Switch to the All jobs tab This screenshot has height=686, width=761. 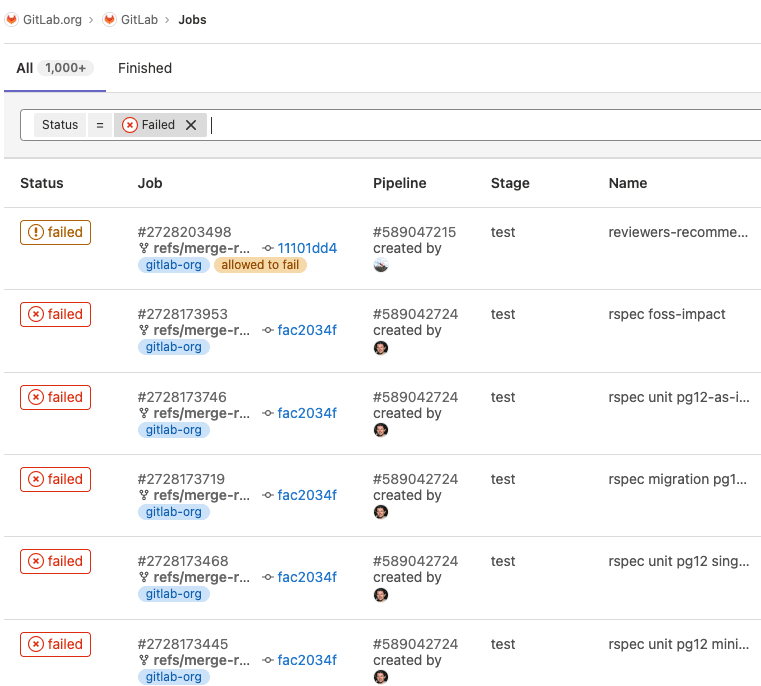pyautogui.click(x=55, y=68)
